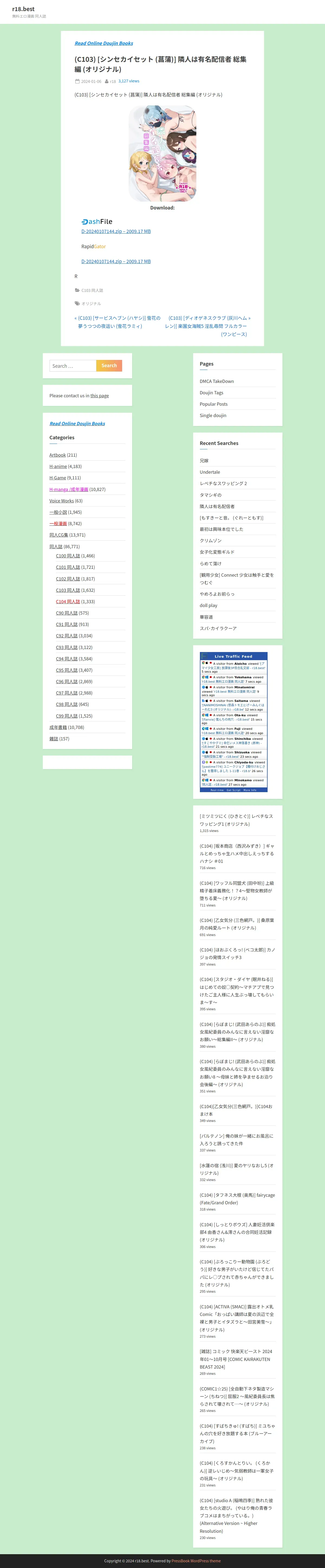Open the Doujin Tags page

point(212,393)
